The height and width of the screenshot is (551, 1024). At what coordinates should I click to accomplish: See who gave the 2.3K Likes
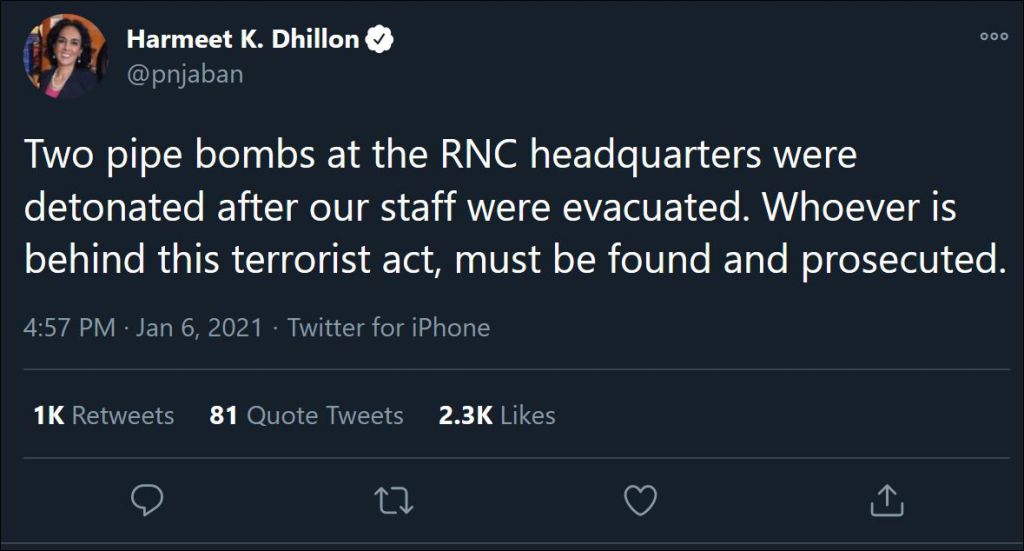497,415
